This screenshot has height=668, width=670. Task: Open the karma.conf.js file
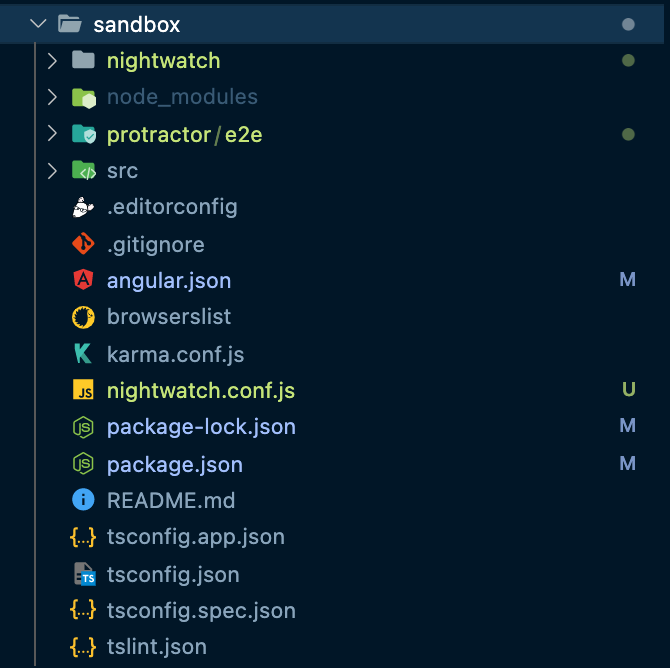pyautogui.click(x=176, y=355)
